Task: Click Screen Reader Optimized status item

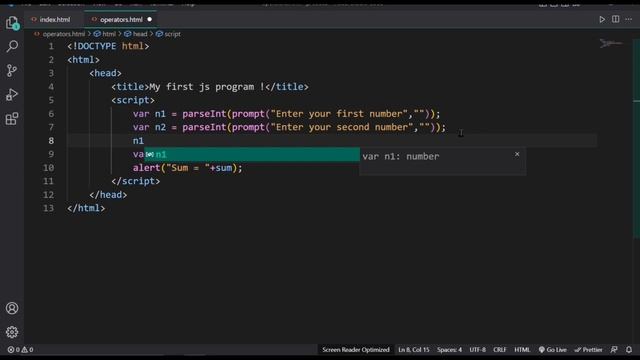Action: 356,350
